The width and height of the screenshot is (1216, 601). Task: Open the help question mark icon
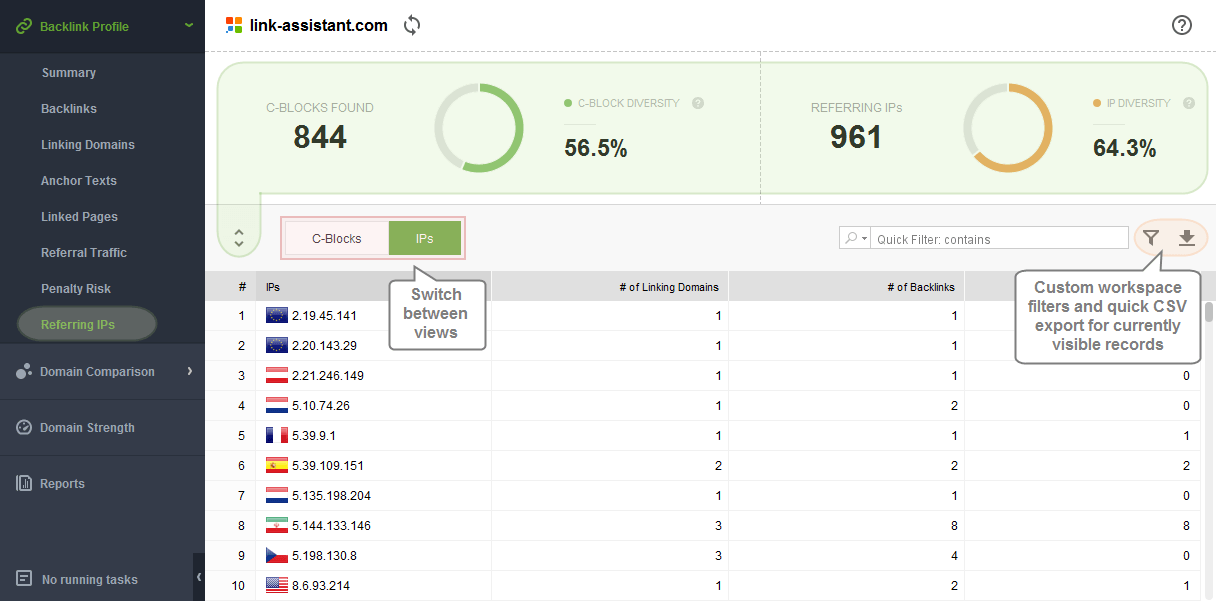point(1182,26)
